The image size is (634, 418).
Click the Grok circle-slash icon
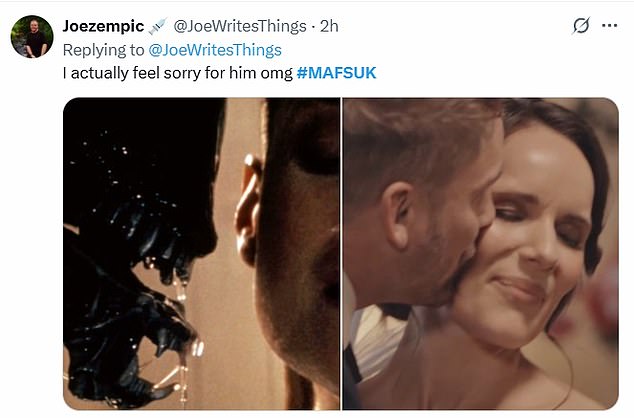580,27
